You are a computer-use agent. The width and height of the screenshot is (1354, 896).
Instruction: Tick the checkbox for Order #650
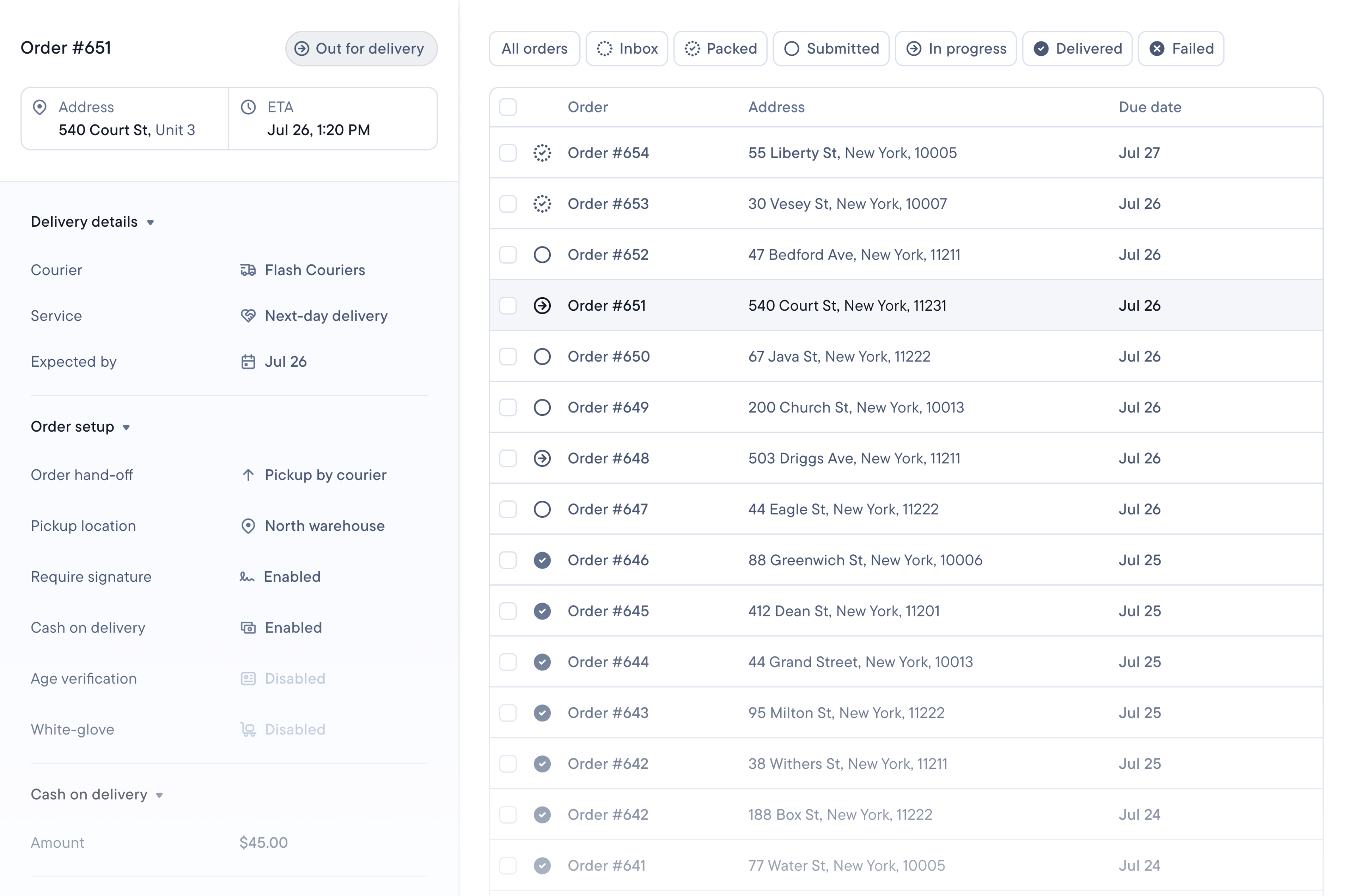click(508, 356)
